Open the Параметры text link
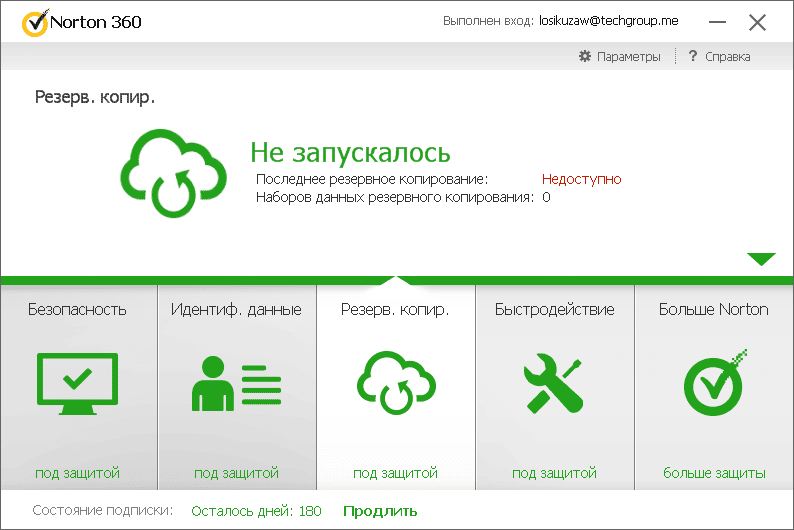This screenshot has height=530, width=794. point(628,57)
